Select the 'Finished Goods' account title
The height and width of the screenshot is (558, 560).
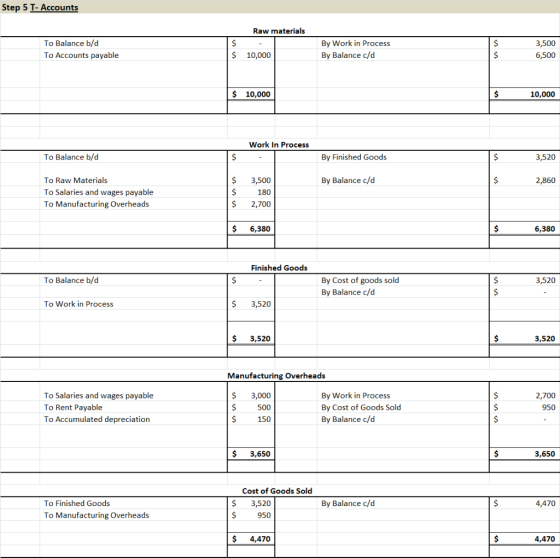279,268
